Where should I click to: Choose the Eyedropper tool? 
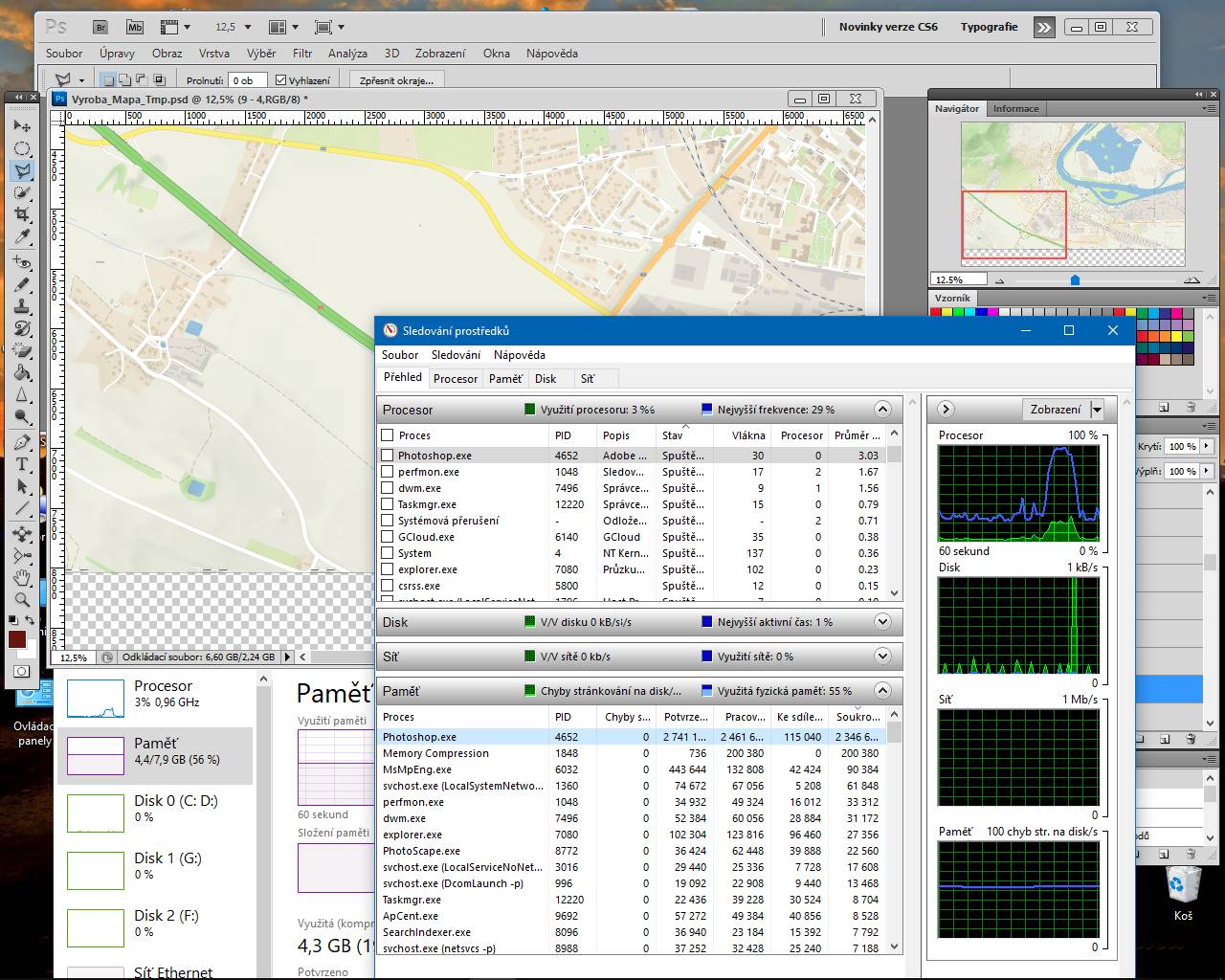click(x=21, y=237)
